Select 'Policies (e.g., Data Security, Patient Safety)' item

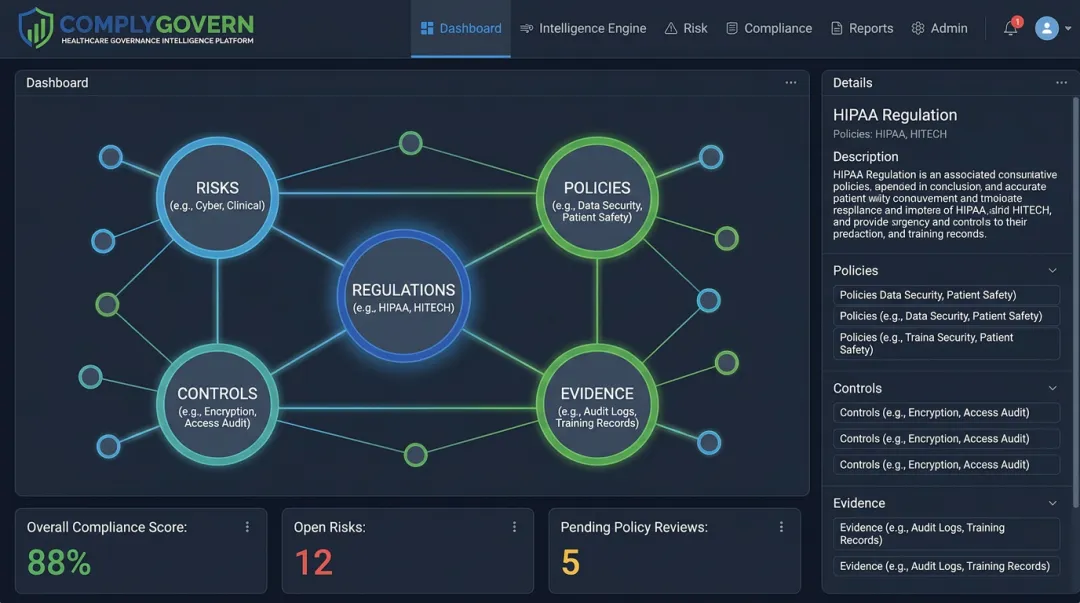point(946,316)
